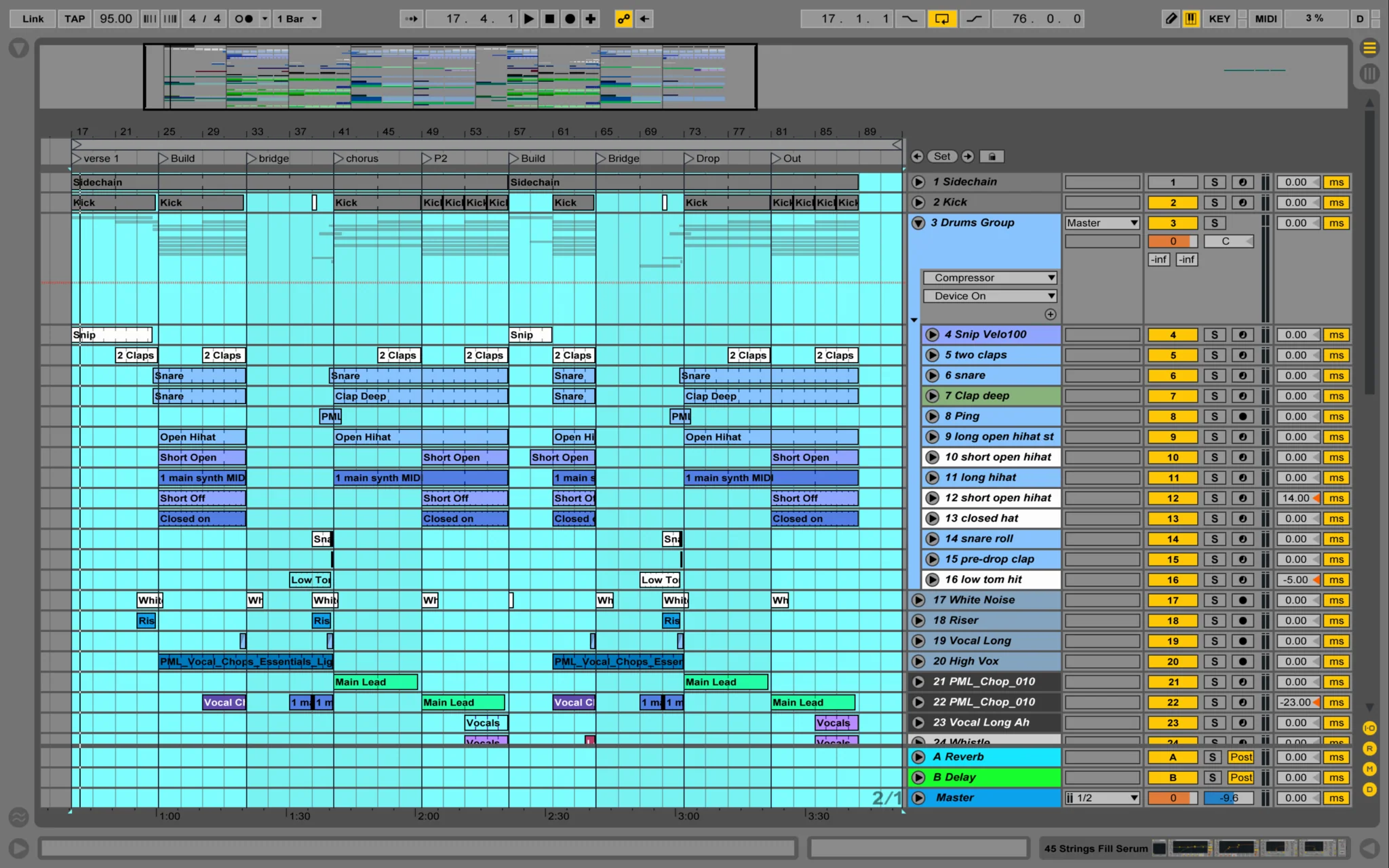
Task: Click the Set locator button
Action: [x=942, y=157]
